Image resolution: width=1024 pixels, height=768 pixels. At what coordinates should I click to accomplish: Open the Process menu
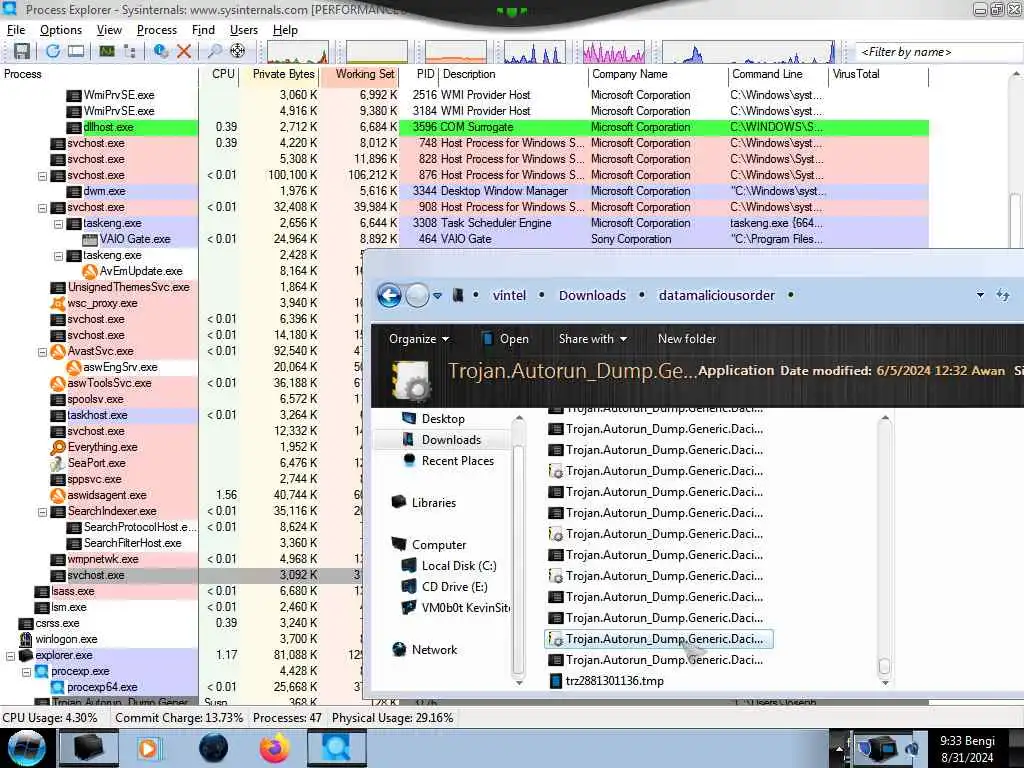[x=157, y=30]
